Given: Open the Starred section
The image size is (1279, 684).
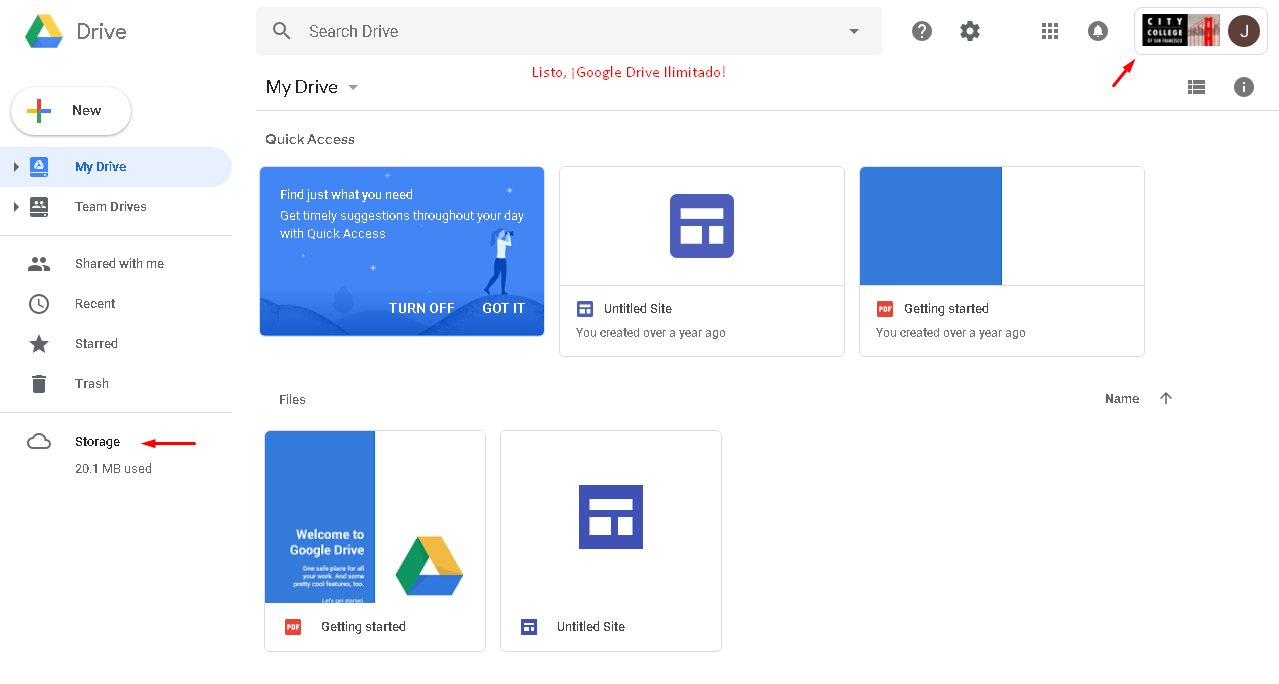Looking at the screenshot, I should pyautogui.click(x=96, y=344).
